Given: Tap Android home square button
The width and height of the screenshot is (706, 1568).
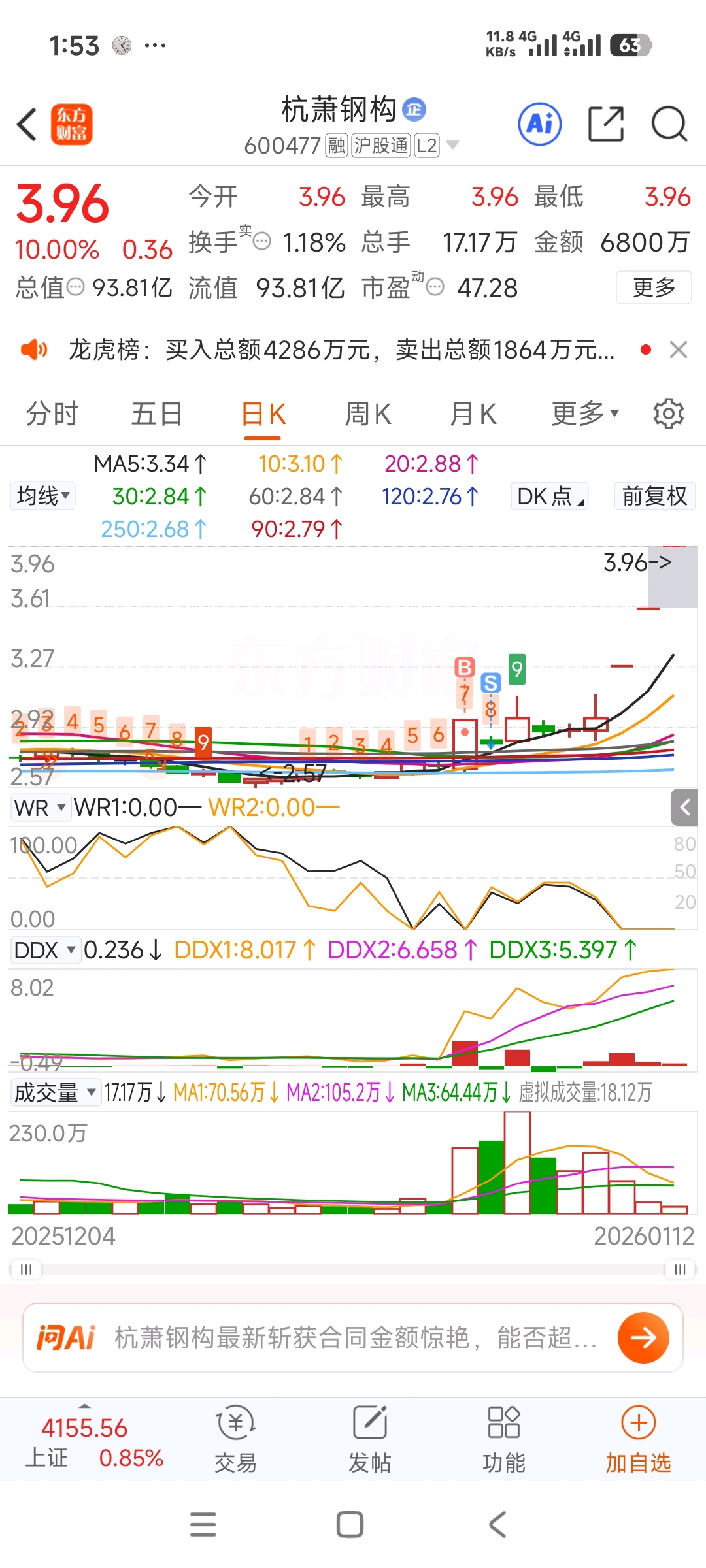Looking at the screenshot, I should click(350, 1524).
